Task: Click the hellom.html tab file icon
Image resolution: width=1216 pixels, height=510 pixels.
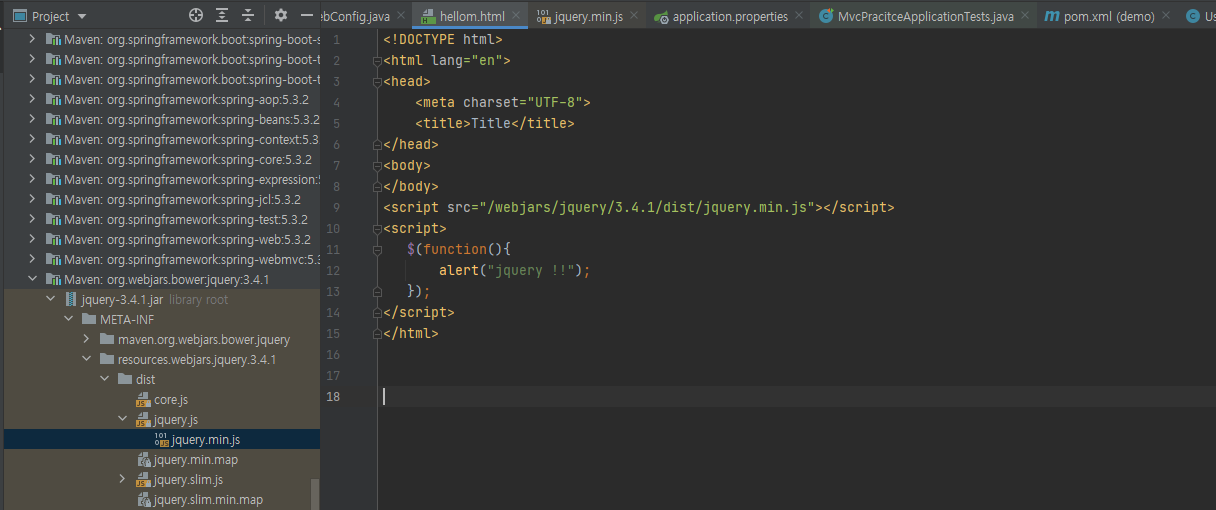Action: point(428,17)
